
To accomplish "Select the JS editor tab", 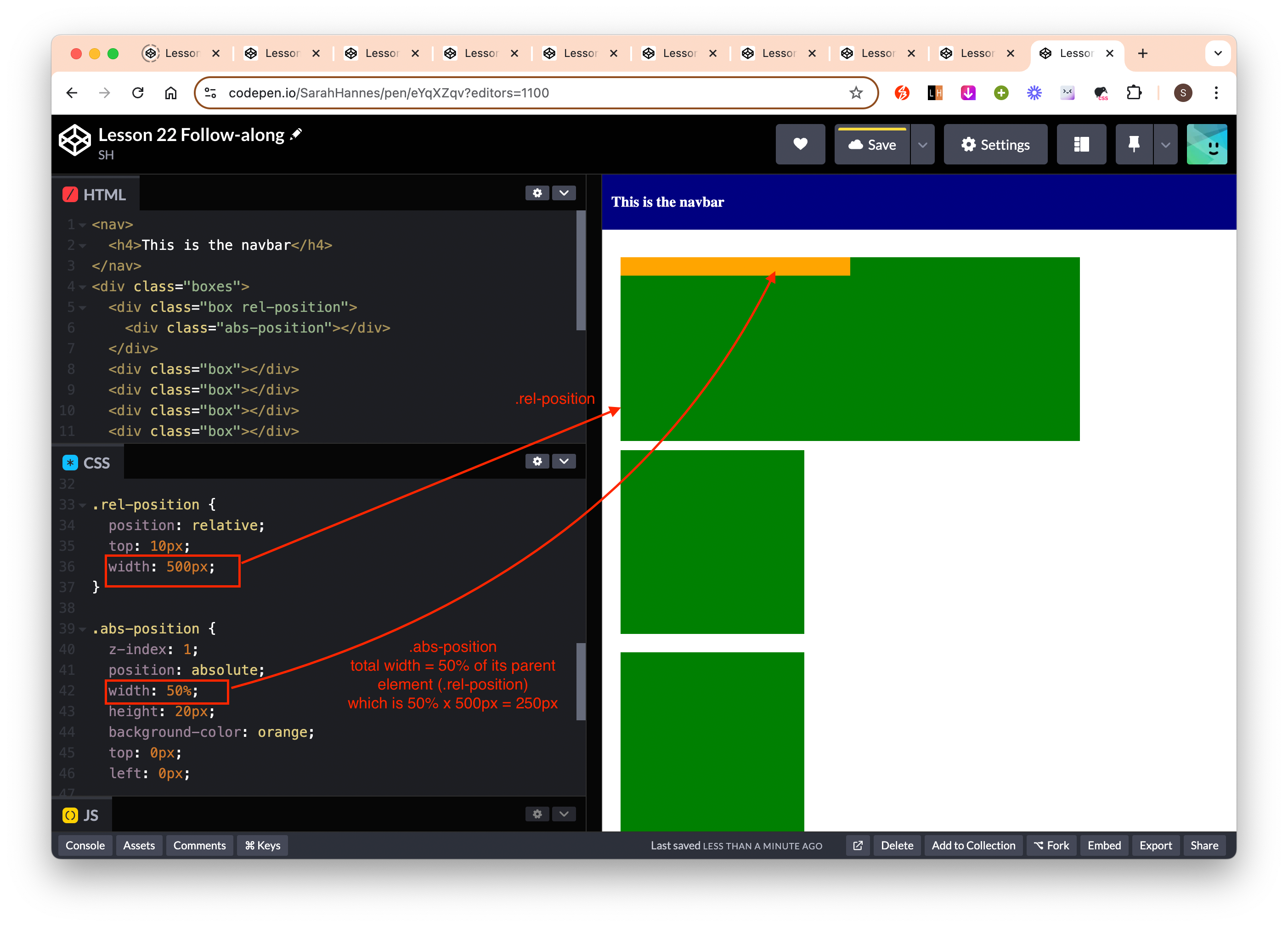I will (81, 816).
